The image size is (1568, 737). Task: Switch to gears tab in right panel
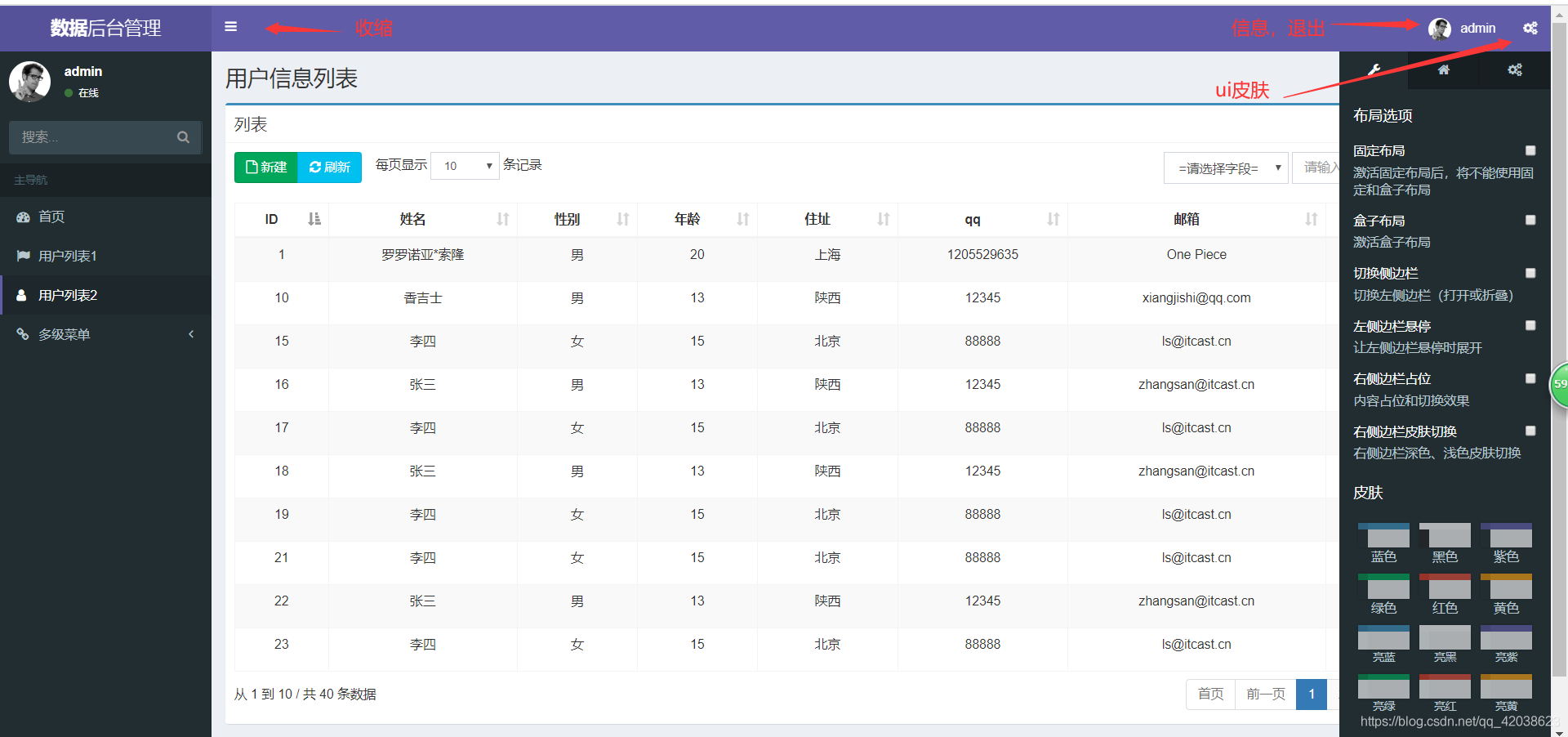point(1515,70)
